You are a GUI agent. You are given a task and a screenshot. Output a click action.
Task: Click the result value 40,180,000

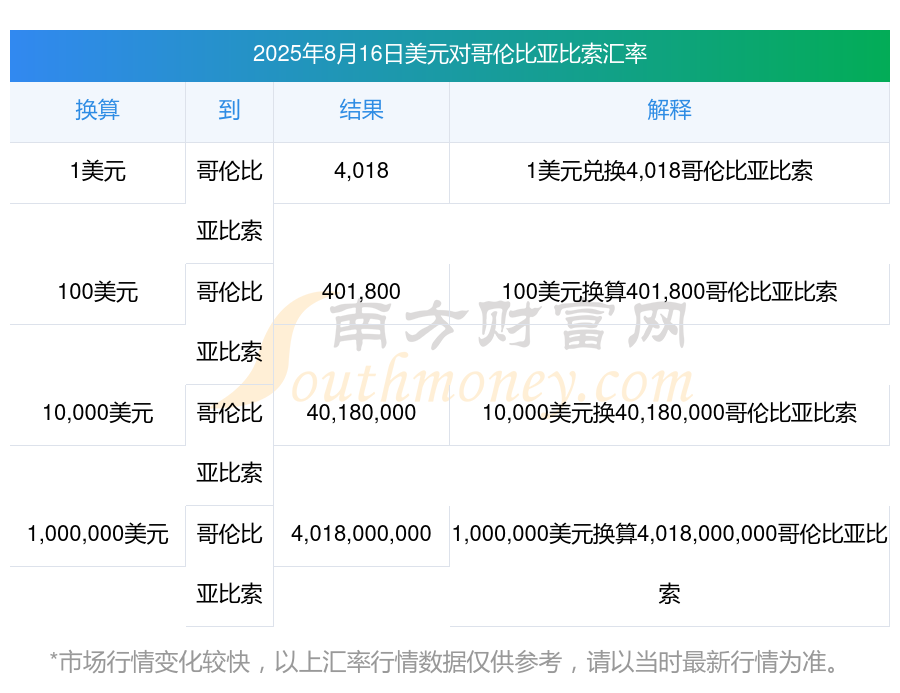pyautogui.click(x=361, y=413)
